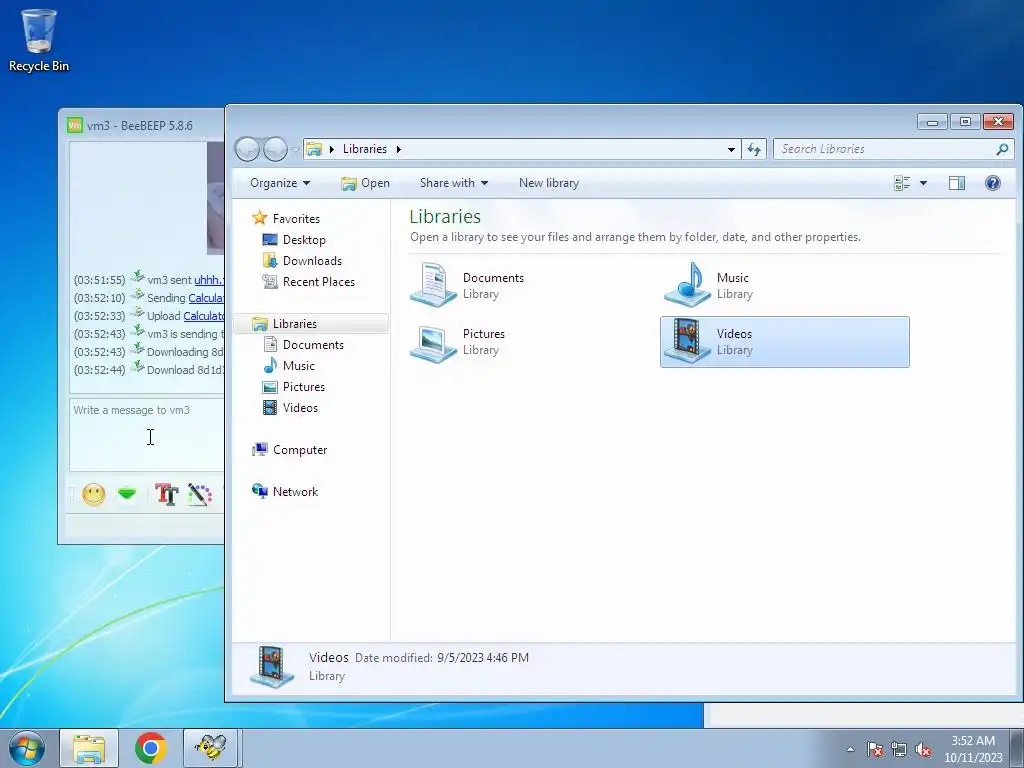Viewport: 1024px width, 768px height.
Task: Click the 'vm3 is sending' chat line
Action: pos(148,334)
